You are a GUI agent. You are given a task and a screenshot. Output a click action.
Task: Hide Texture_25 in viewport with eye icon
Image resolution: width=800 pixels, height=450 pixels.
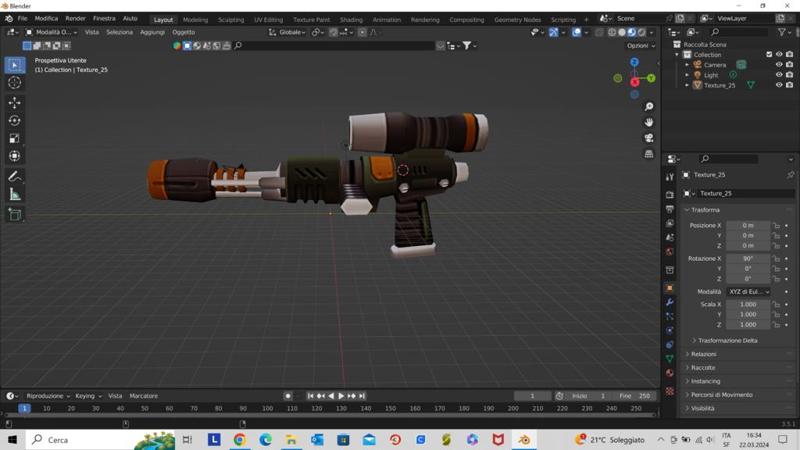point(779,85)
